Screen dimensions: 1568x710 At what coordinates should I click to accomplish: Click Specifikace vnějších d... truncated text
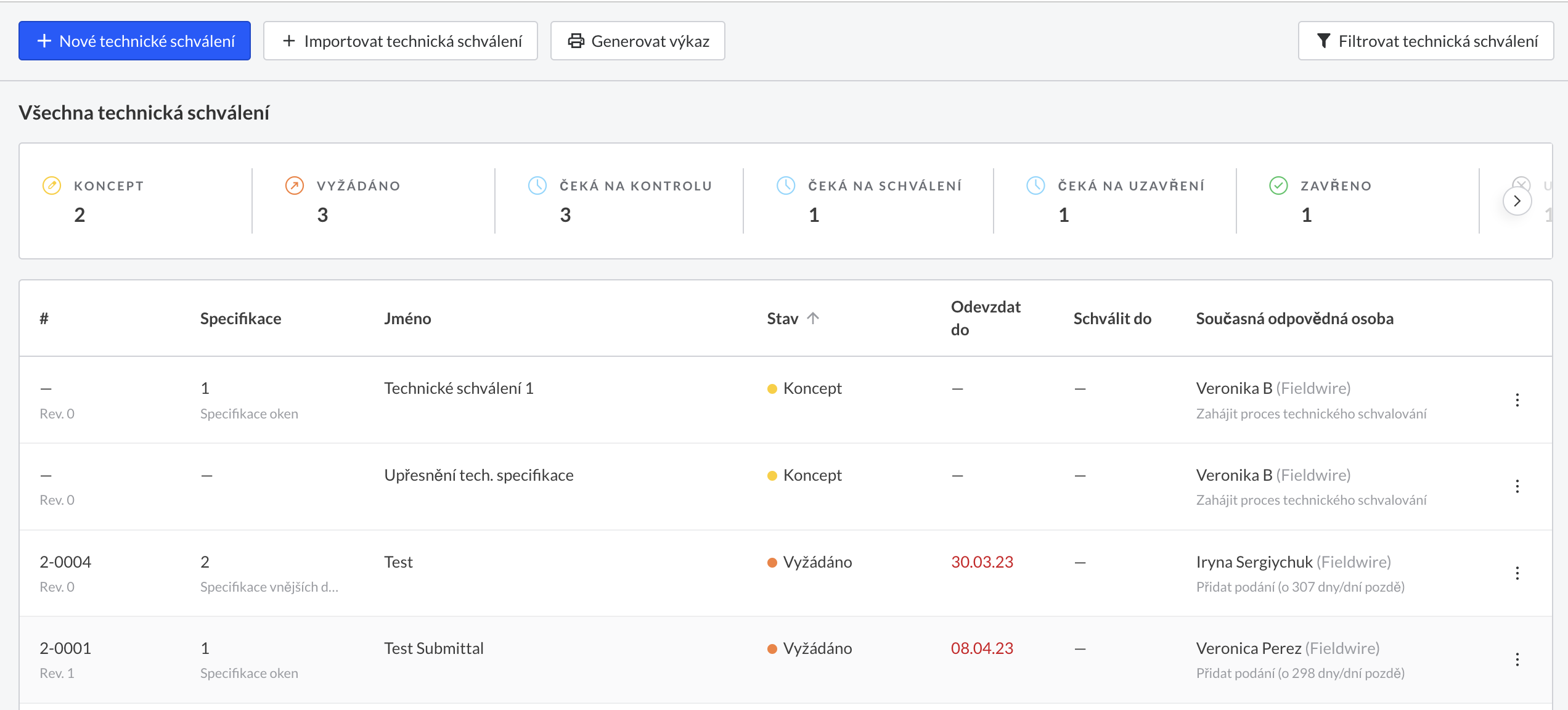point(269,587)
